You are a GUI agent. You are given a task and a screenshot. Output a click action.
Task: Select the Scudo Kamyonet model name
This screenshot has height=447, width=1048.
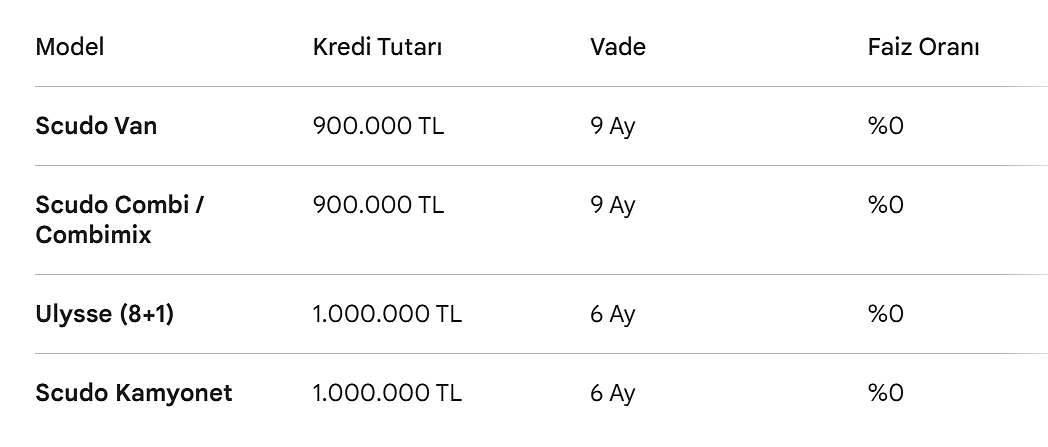tap(134, 393)
